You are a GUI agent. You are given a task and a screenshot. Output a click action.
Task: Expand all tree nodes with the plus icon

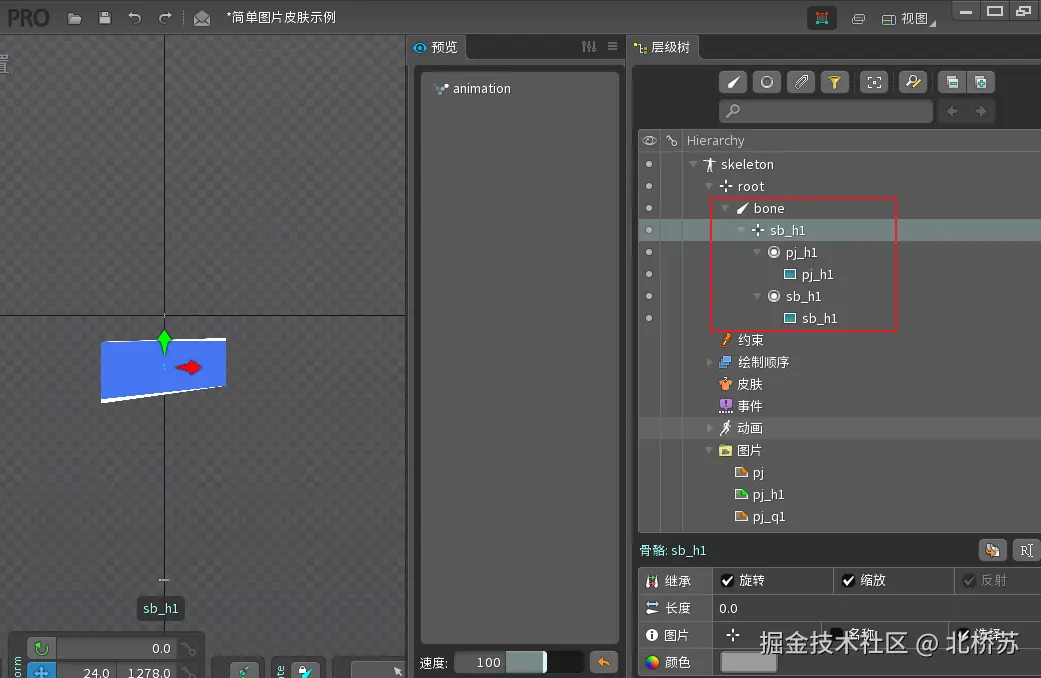coord(981,82)
